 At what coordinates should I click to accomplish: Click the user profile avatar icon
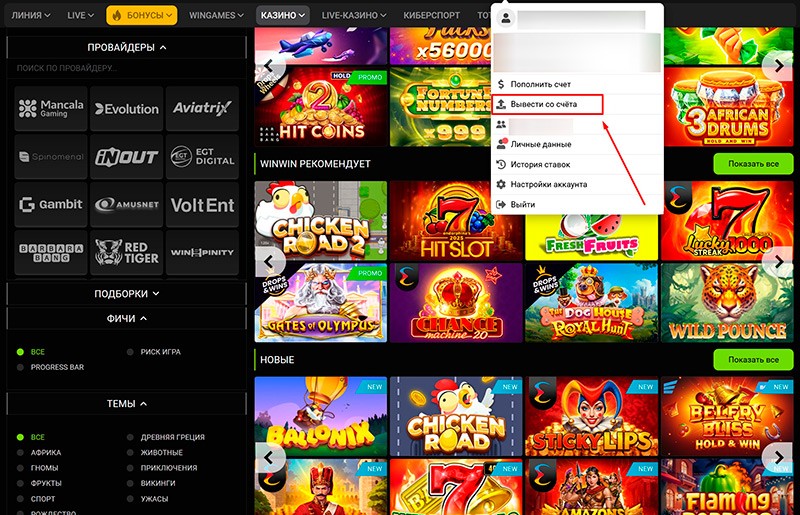coord(506,18)
